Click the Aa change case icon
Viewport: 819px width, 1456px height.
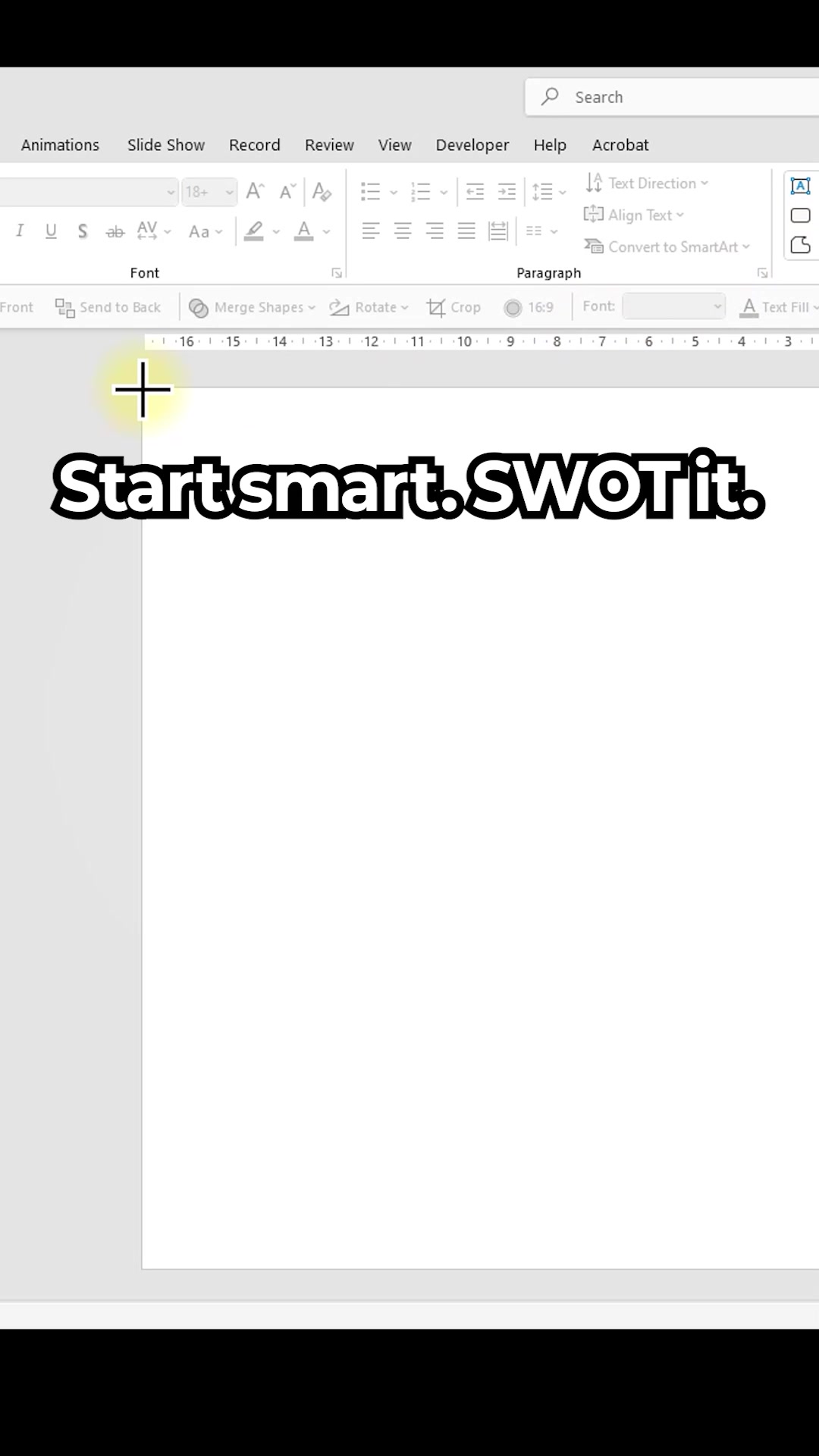click(x=199, y=231)
